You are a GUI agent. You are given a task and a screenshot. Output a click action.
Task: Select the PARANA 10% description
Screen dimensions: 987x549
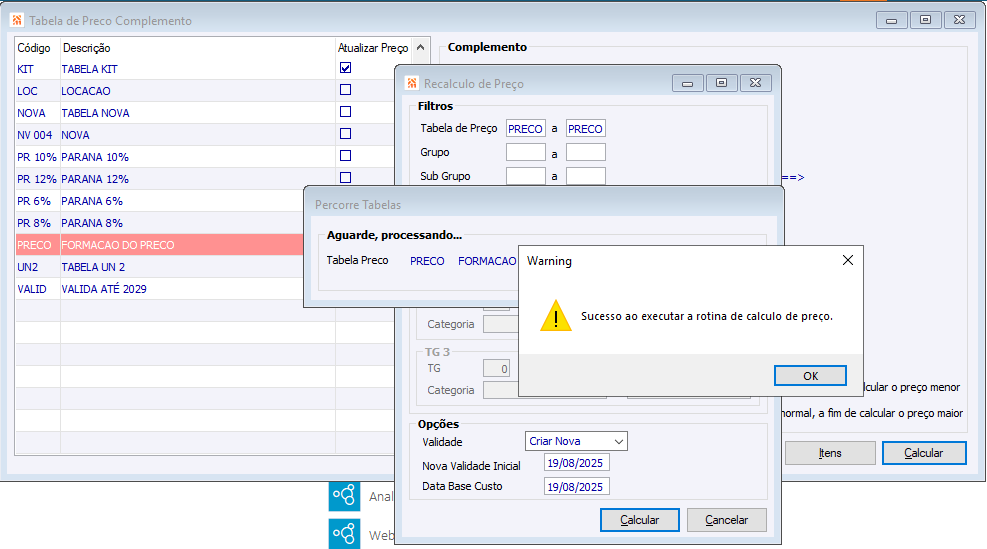click(x=95, y=157)
